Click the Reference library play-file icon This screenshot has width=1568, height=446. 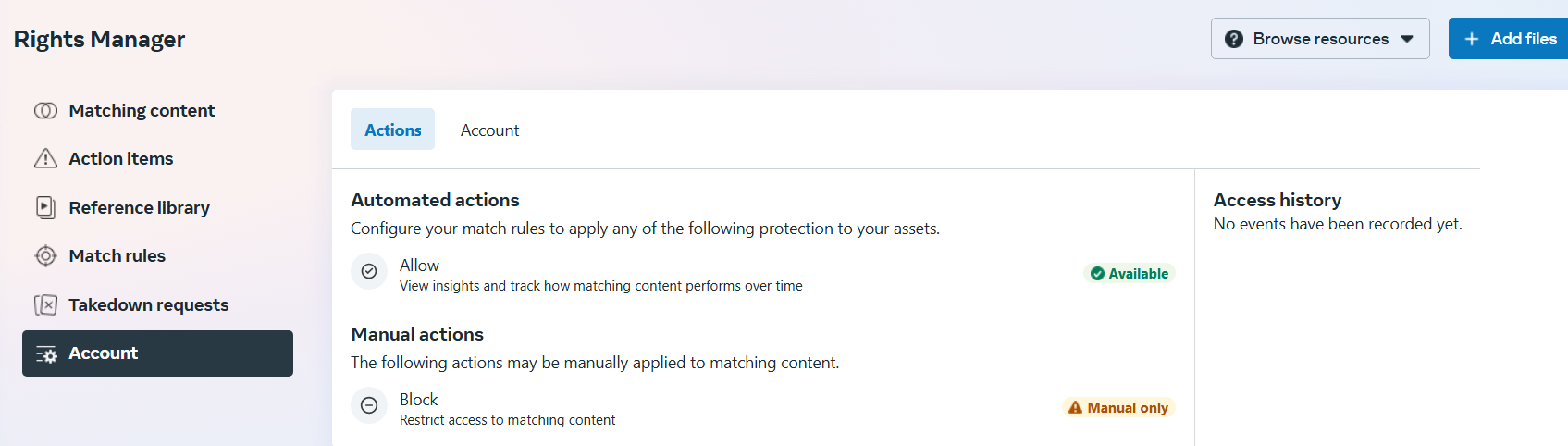pos(45,207)
